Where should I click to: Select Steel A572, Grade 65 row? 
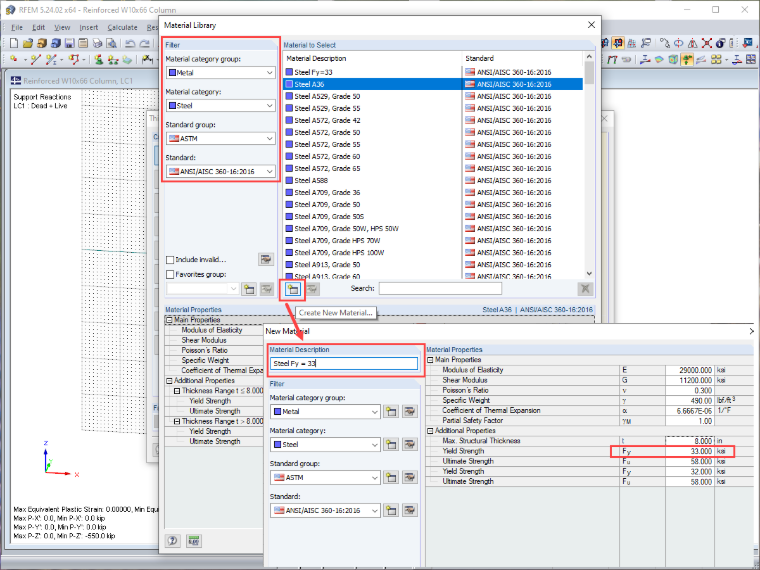click(433, 168)
